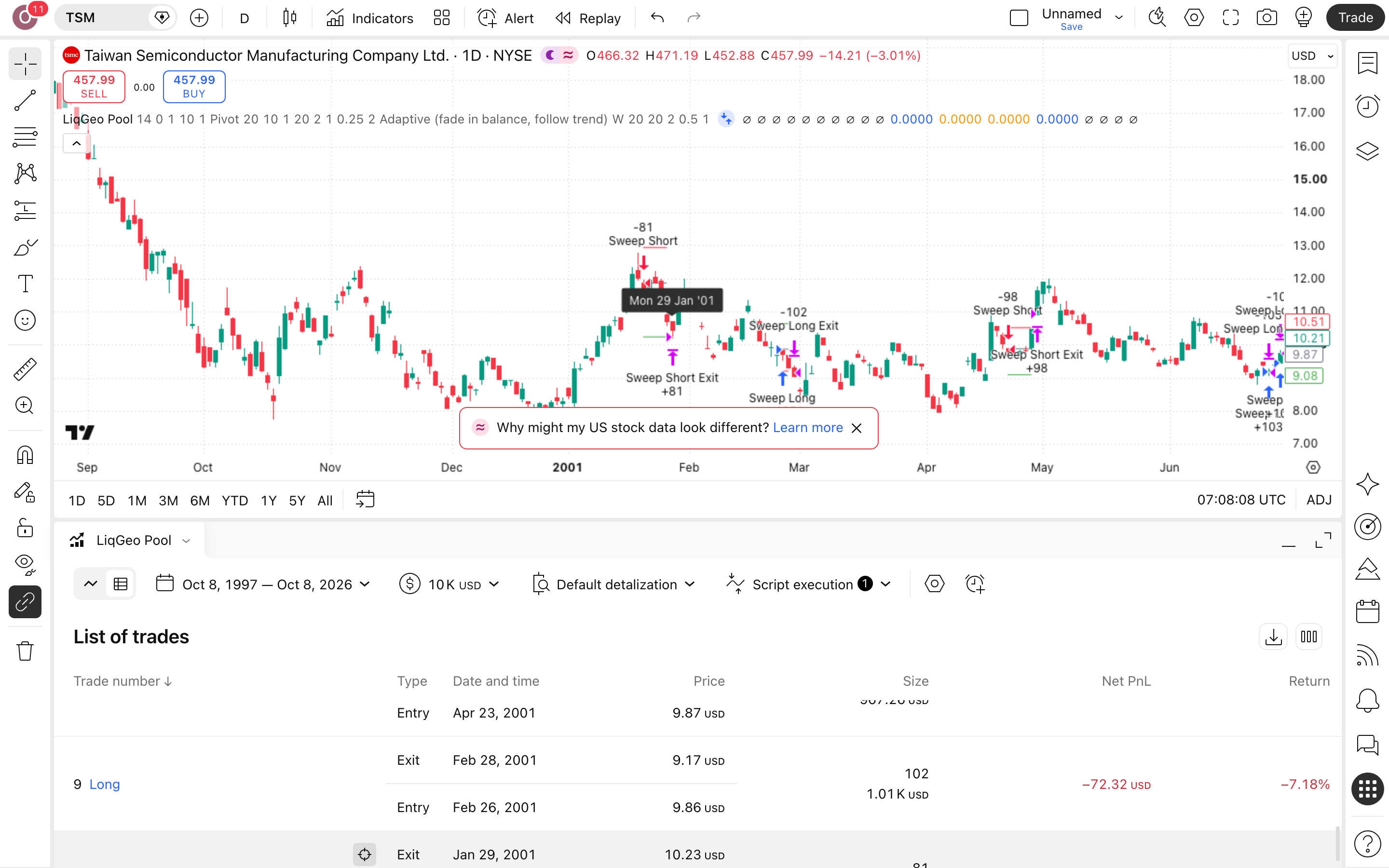Viewport: 1389px width, 868px height.
Task: Switch to the strategy overview chart view
Action: tap(91, 584)
